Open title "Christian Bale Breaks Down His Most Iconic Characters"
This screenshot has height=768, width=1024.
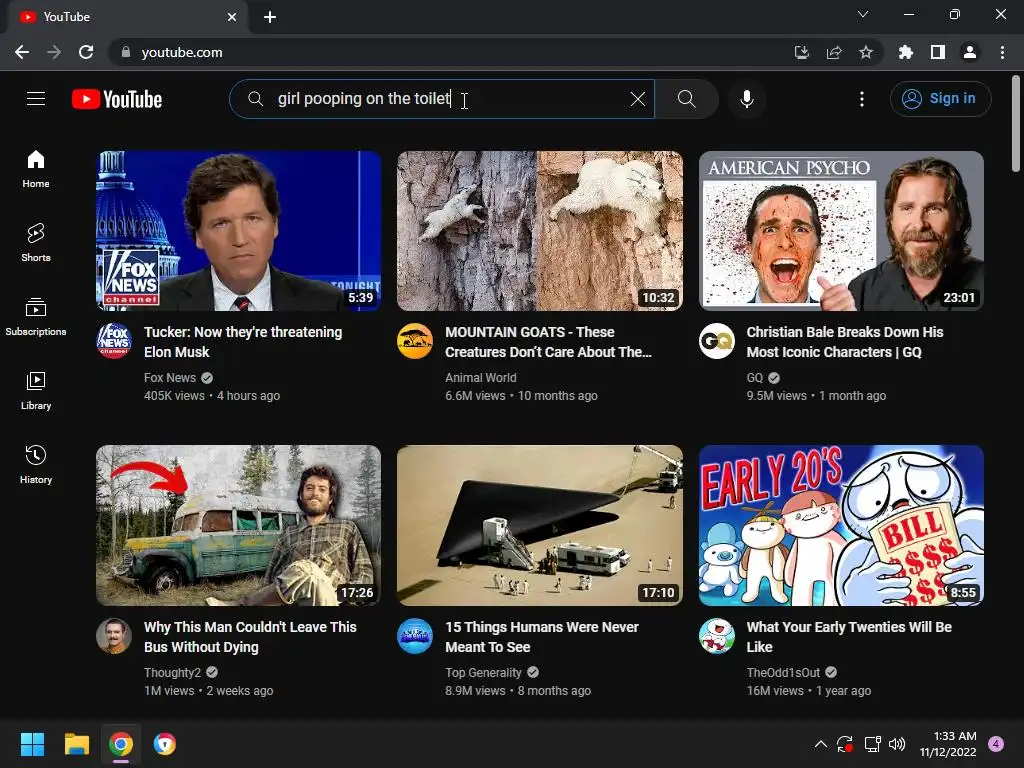pyautogui.click(x=845, y=342)
